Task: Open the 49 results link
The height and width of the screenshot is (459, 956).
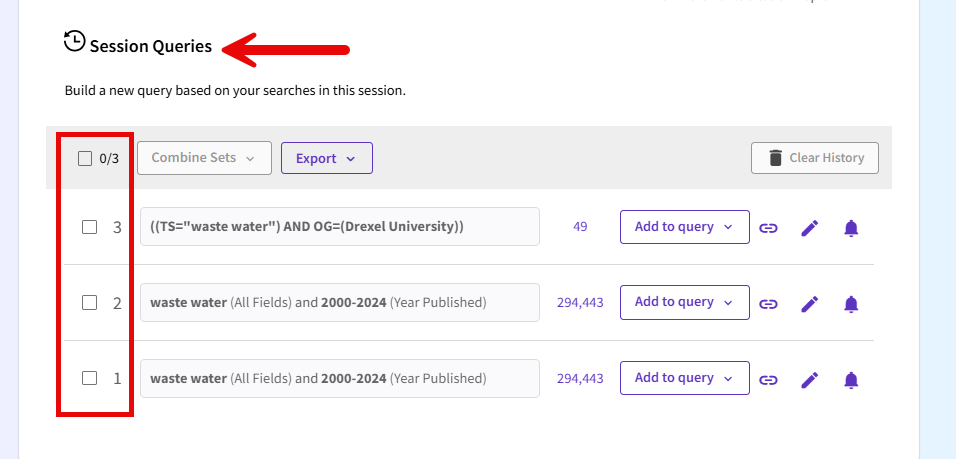Action: [580, 227]
